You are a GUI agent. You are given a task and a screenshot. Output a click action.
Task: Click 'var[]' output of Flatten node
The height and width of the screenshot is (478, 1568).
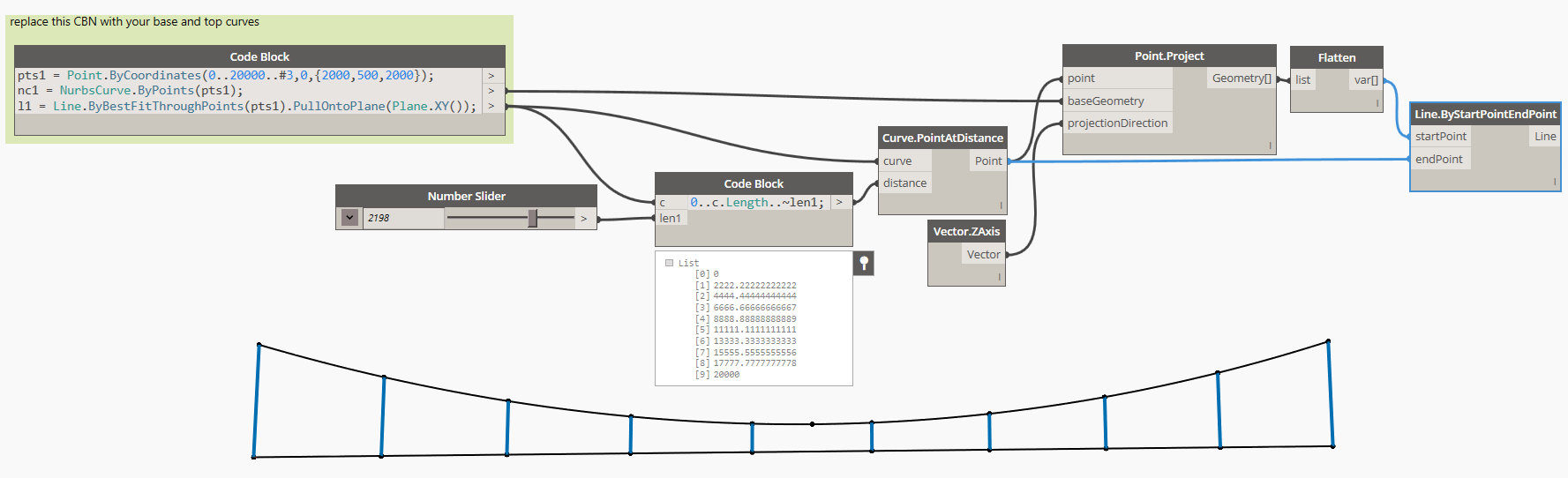[1366, 79]
